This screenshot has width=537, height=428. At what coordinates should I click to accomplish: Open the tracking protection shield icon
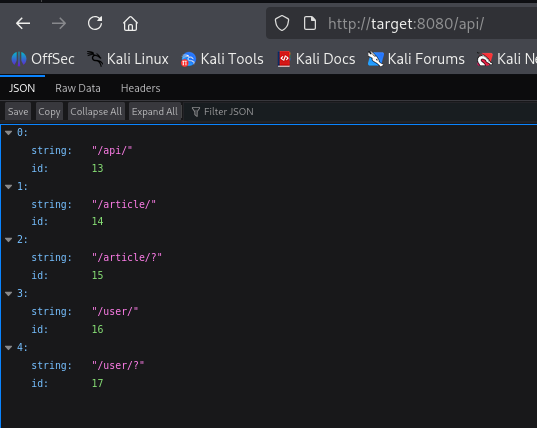click(x=282, y=23)
